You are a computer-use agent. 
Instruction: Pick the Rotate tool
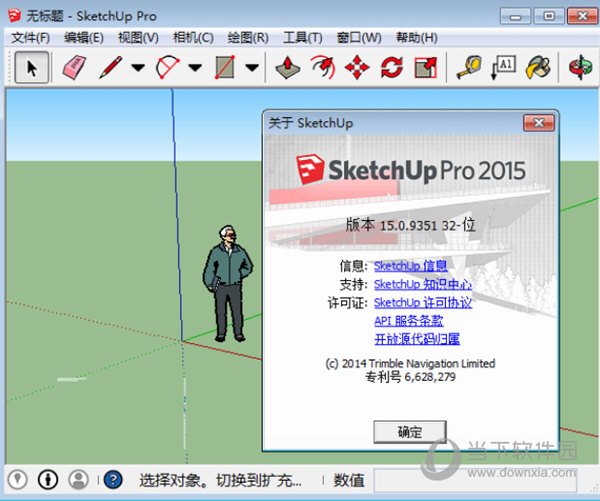[x=391, y=67]
